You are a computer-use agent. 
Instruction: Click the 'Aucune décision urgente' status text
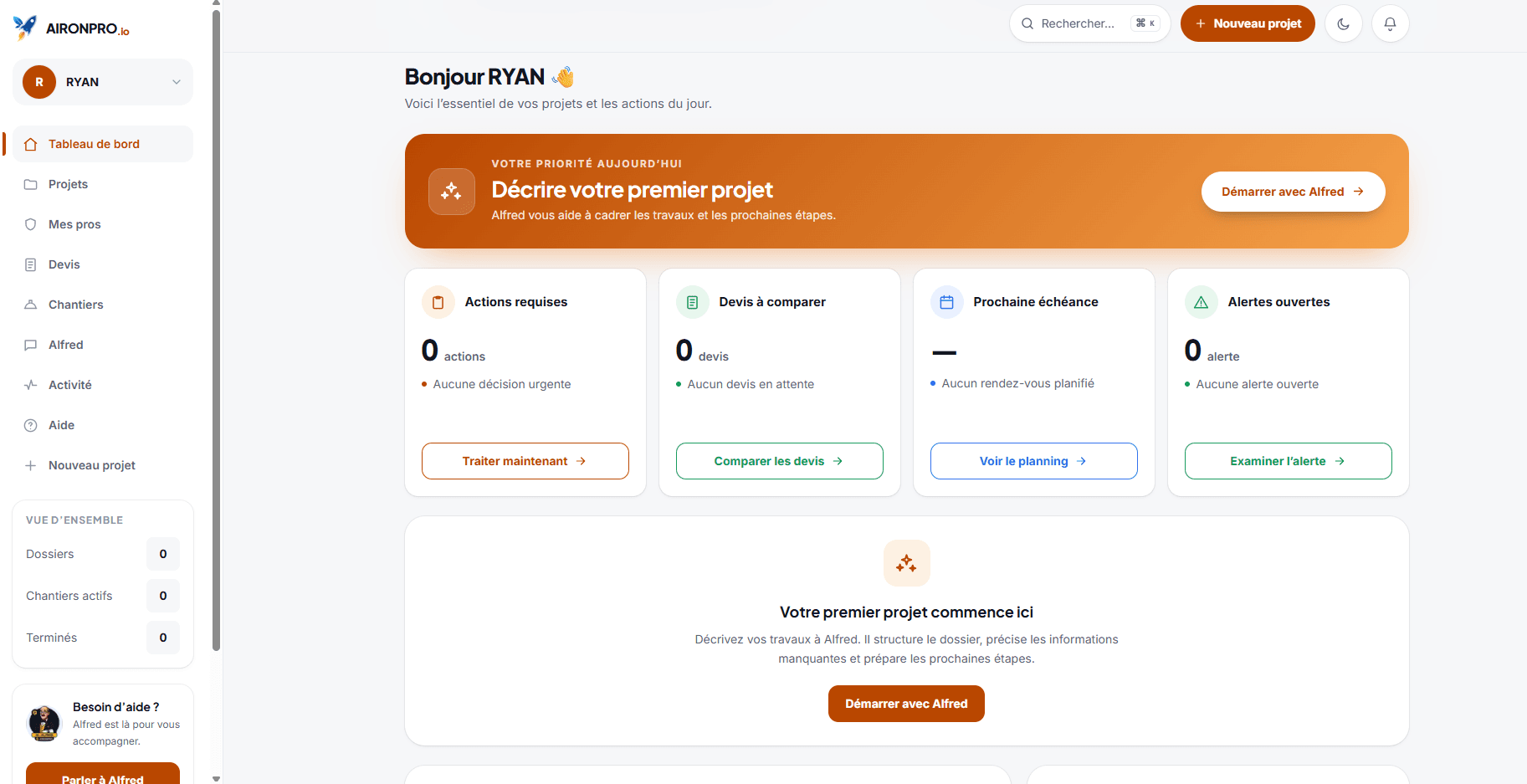point(502,384)
